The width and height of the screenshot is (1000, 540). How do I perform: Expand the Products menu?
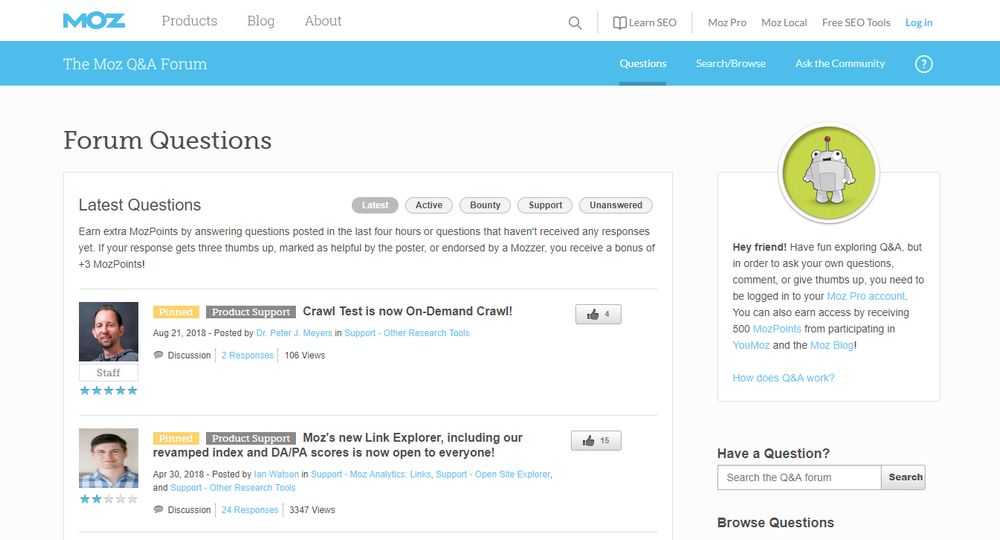point(189,21)
